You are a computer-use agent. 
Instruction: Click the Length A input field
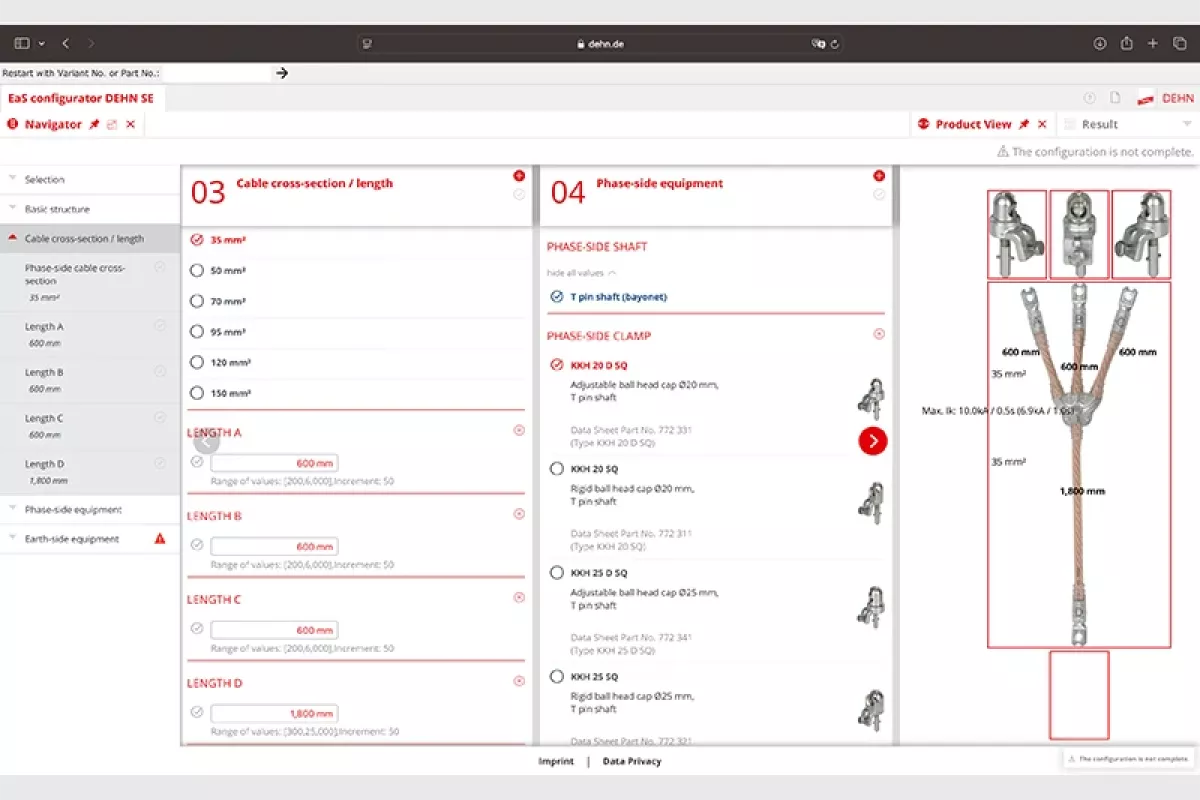point(274,463)
